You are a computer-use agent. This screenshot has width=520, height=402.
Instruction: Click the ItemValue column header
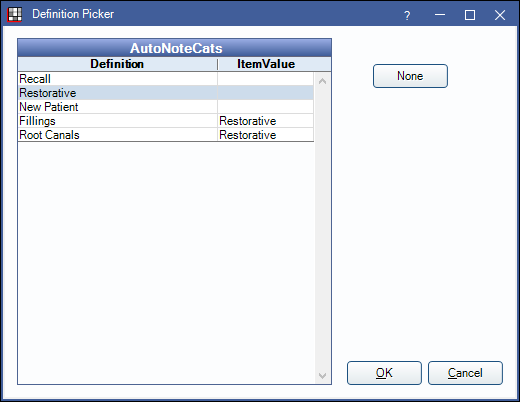pyautogui.click(x=266, y=64)
